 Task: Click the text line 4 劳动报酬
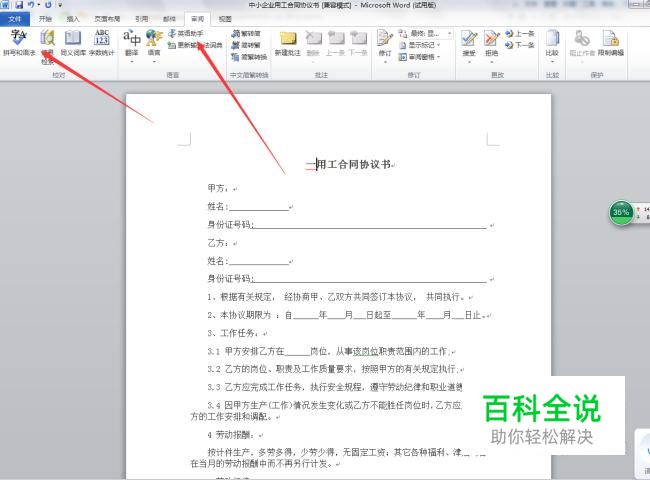click(233, 435)
